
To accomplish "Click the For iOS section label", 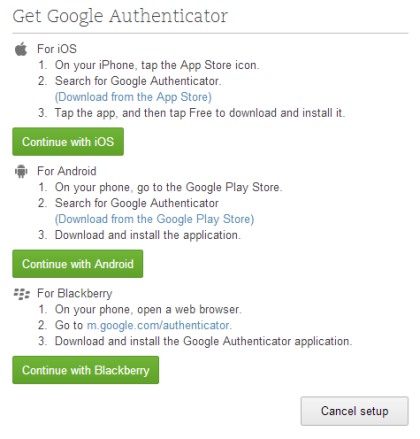I will tap(57, 49).
